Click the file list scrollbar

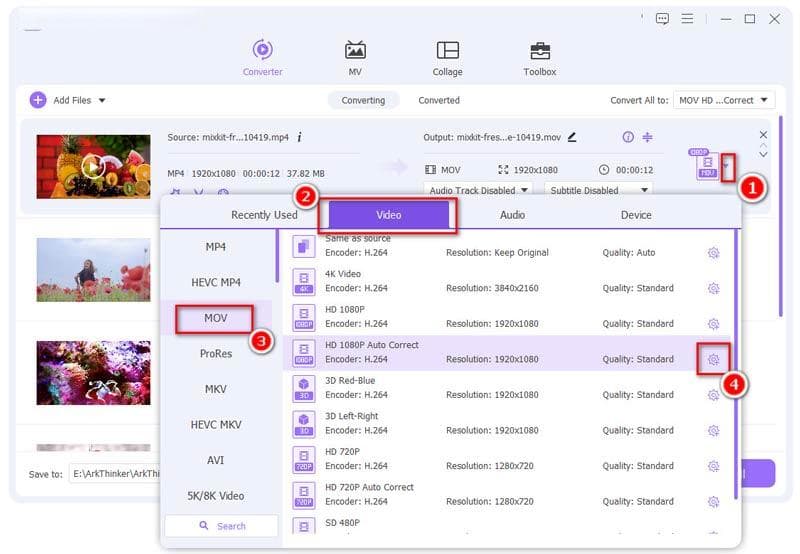(x=780, y=216)
